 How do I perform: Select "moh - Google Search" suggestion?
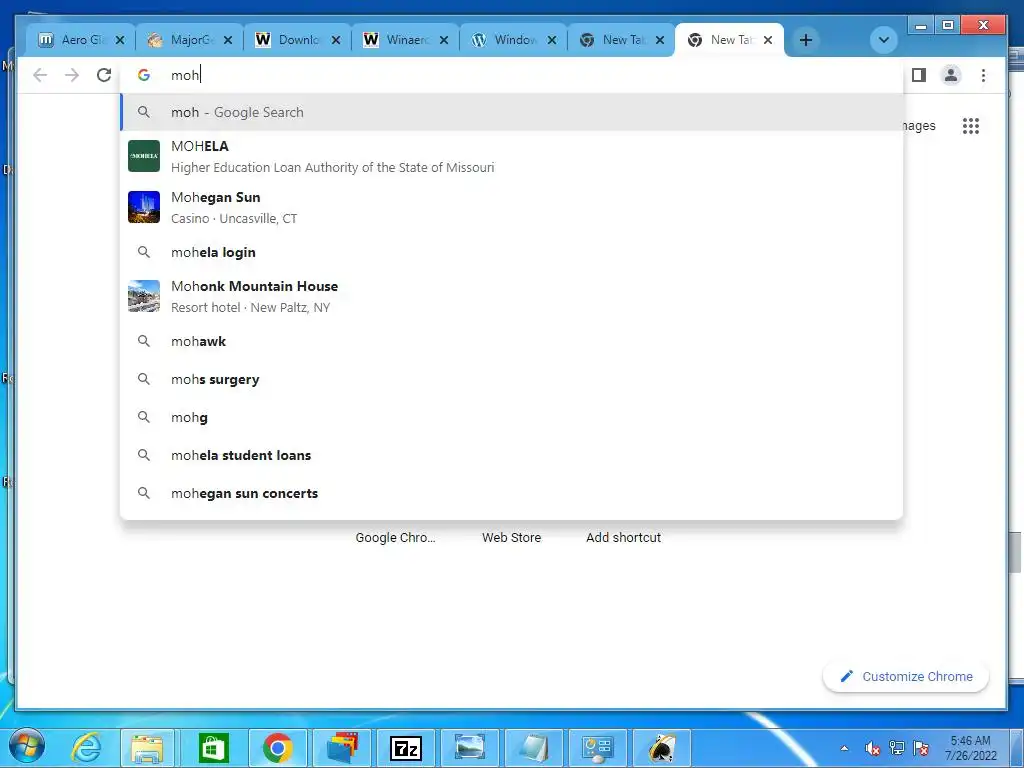(x=511, y=112)
